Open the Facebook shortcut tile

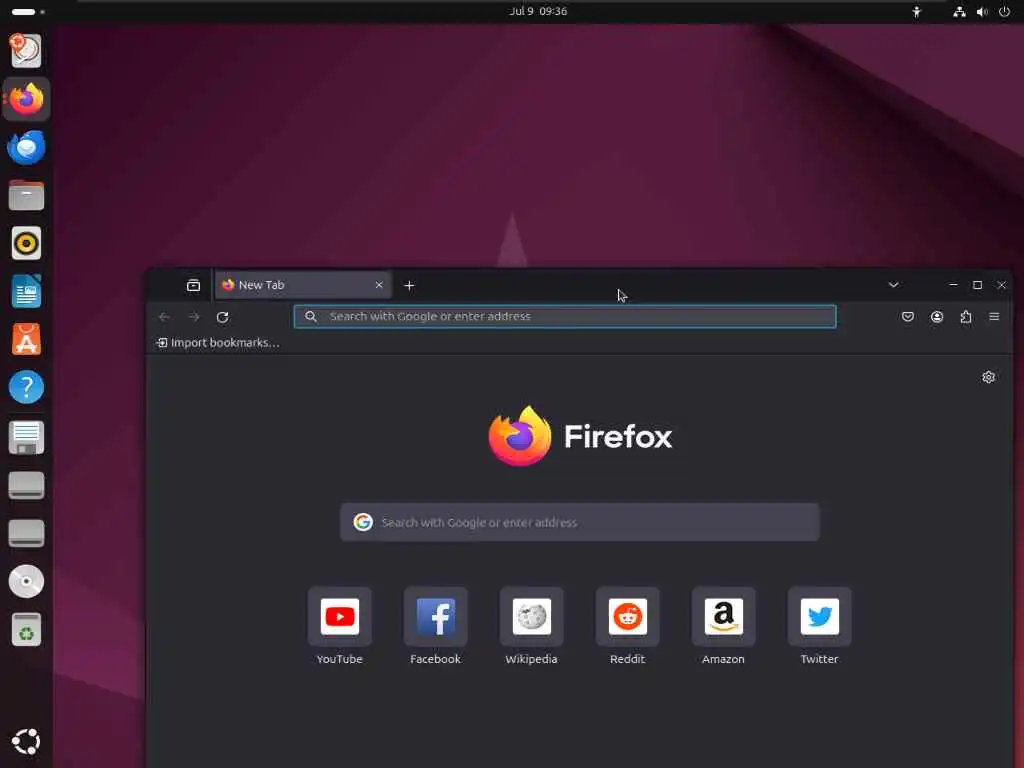pos(436,616)
